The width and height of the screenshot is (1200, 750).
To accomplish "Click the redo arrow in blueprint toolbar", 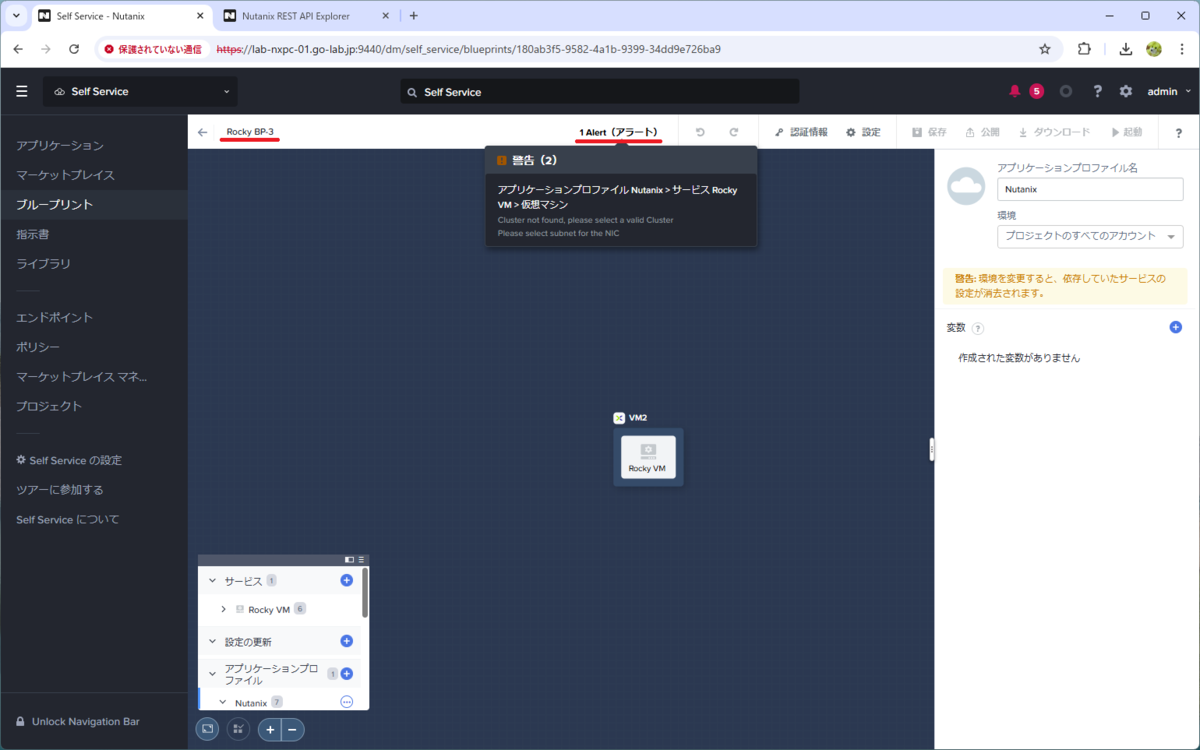I will pyautogui.click(x=733, y=132).
